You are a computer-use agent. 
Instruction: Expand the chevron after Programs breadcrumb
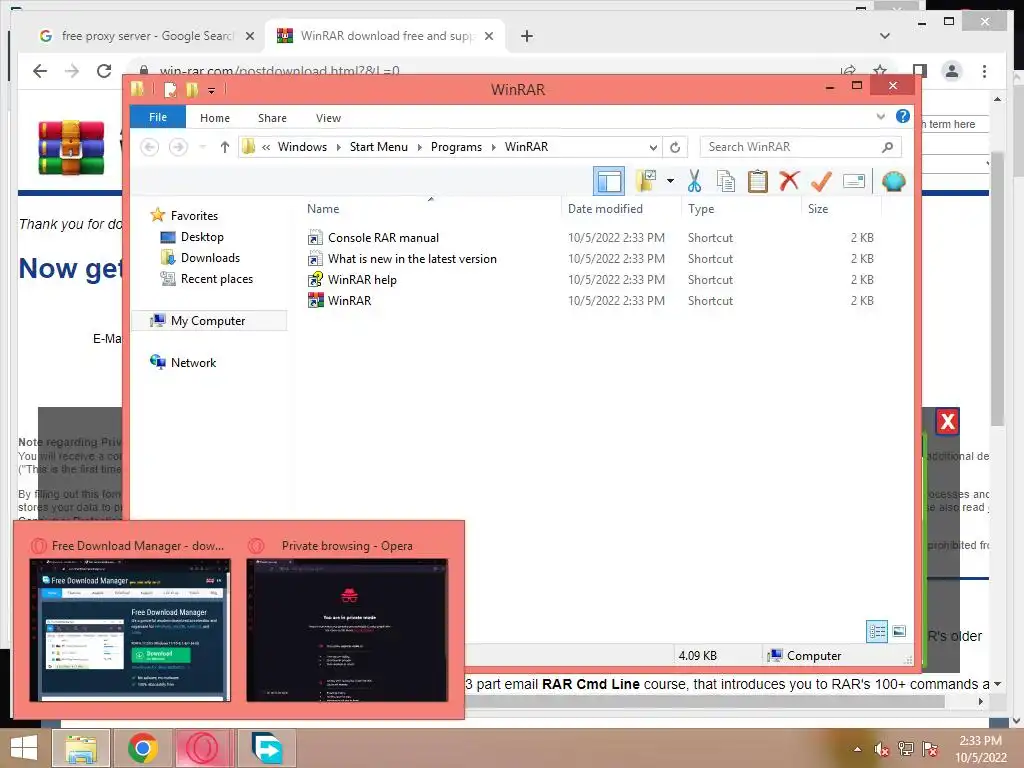(x=494, y=148)
